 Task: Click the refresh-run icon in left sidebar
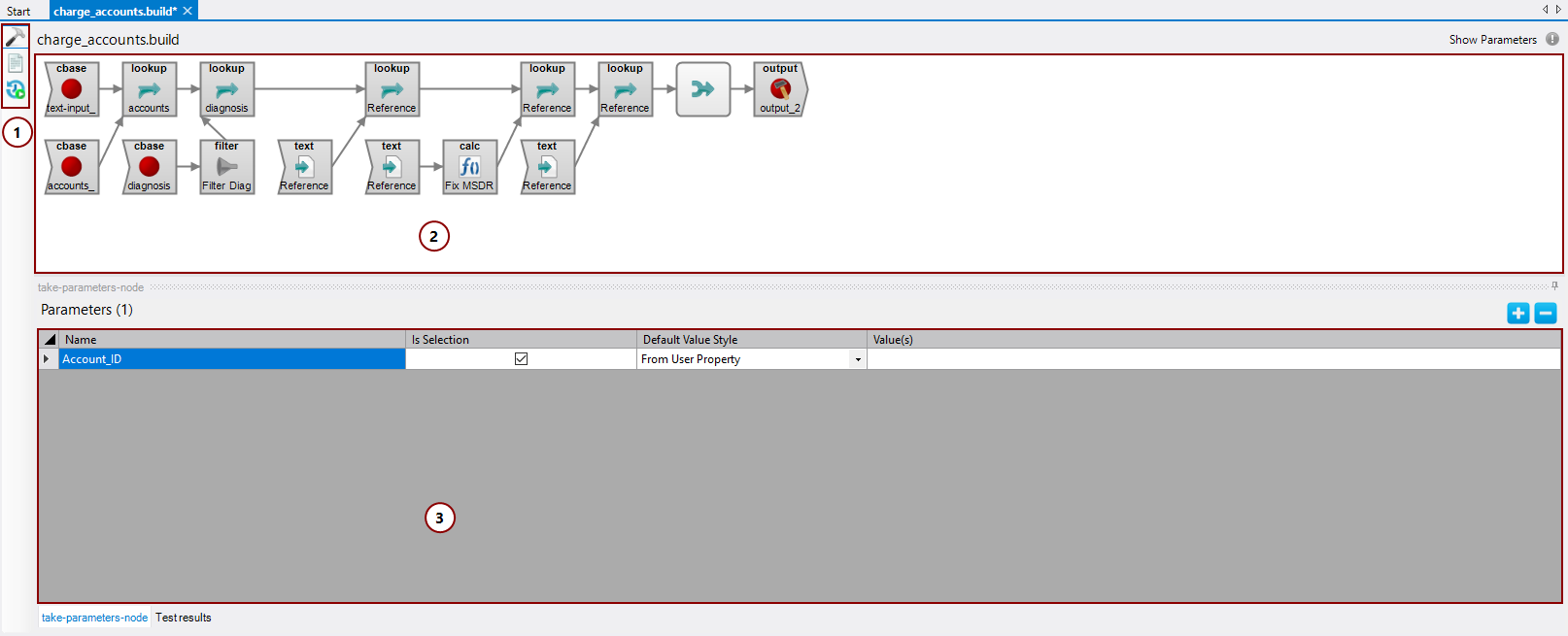click(x=16, y=90)
